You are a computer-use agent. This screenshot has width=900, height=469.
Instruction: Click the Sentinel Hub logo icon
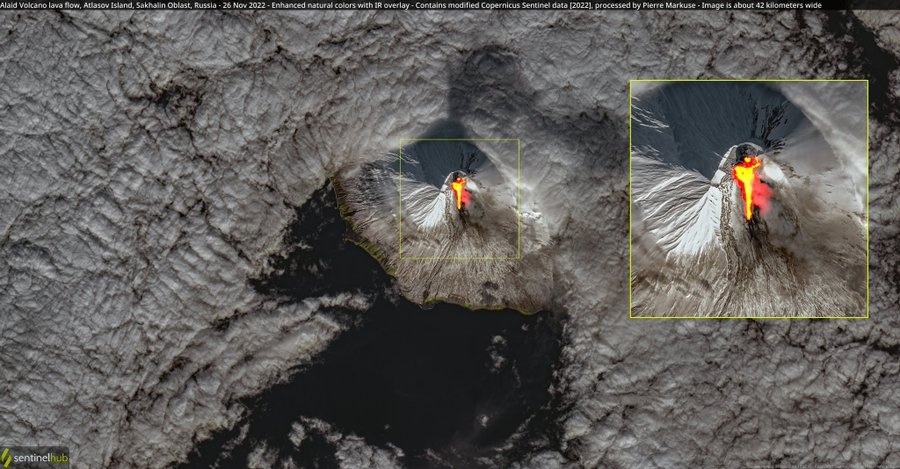[x=10, y=456]
